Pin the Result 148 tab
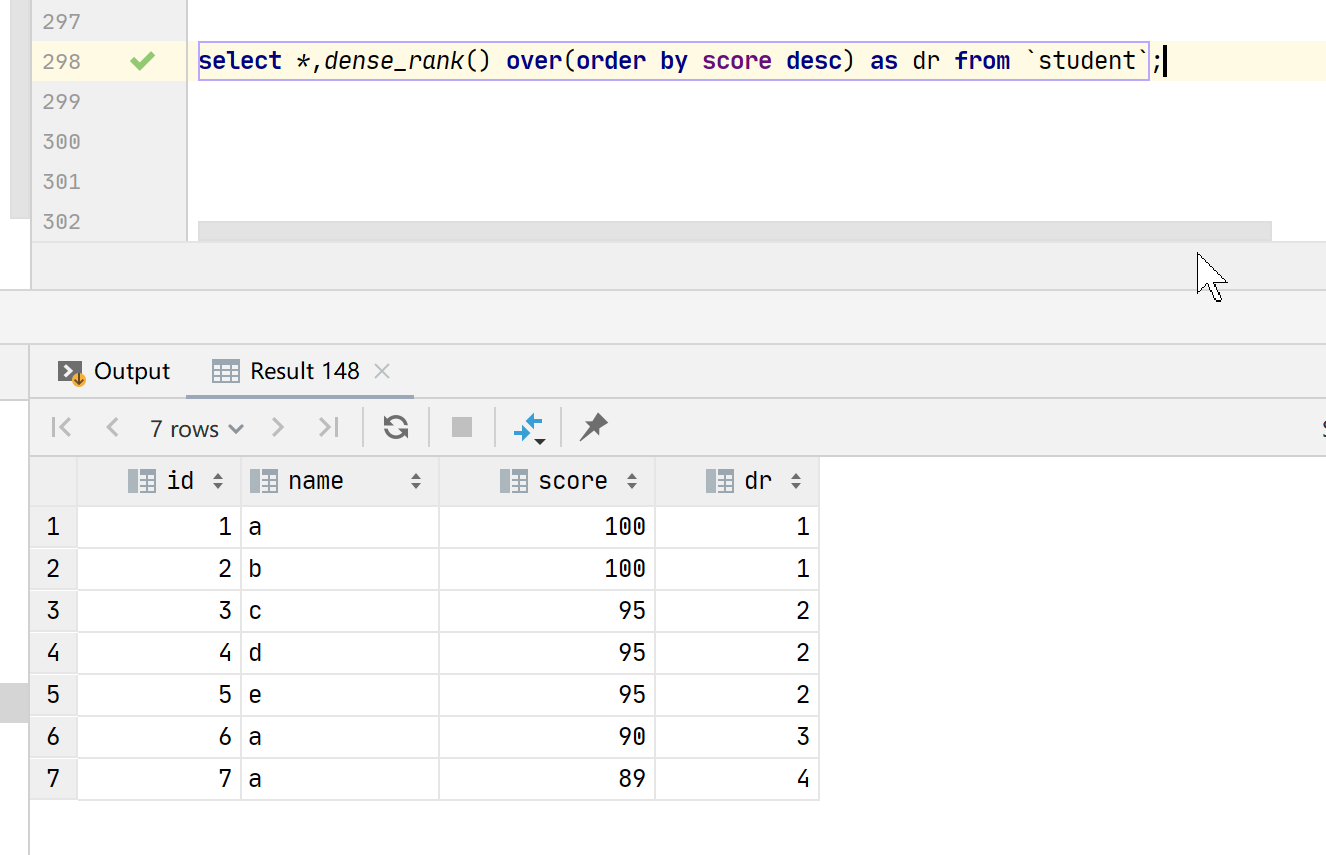 pyautogui.click(x=593, y=428)
